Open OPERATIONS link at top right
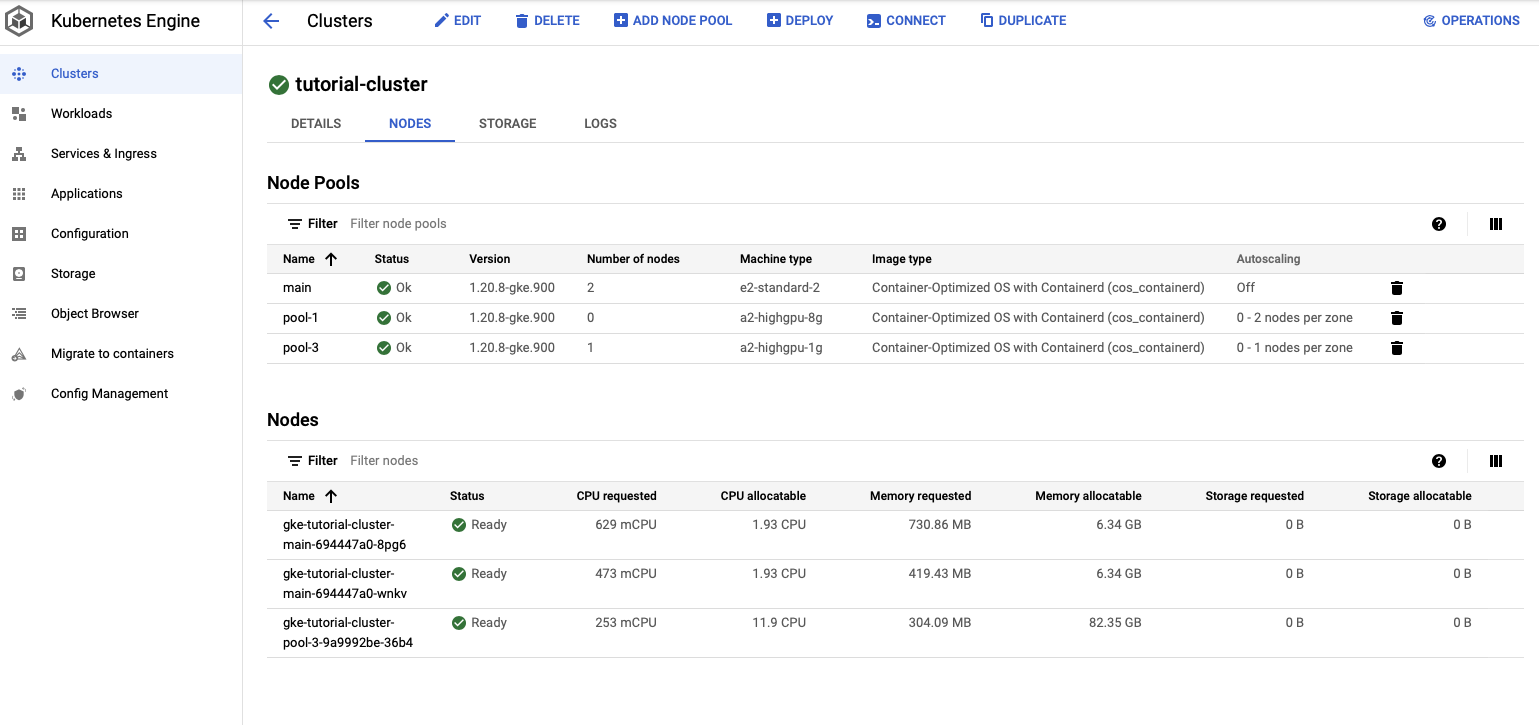Screen dimensions: 1539x725 1471,21
